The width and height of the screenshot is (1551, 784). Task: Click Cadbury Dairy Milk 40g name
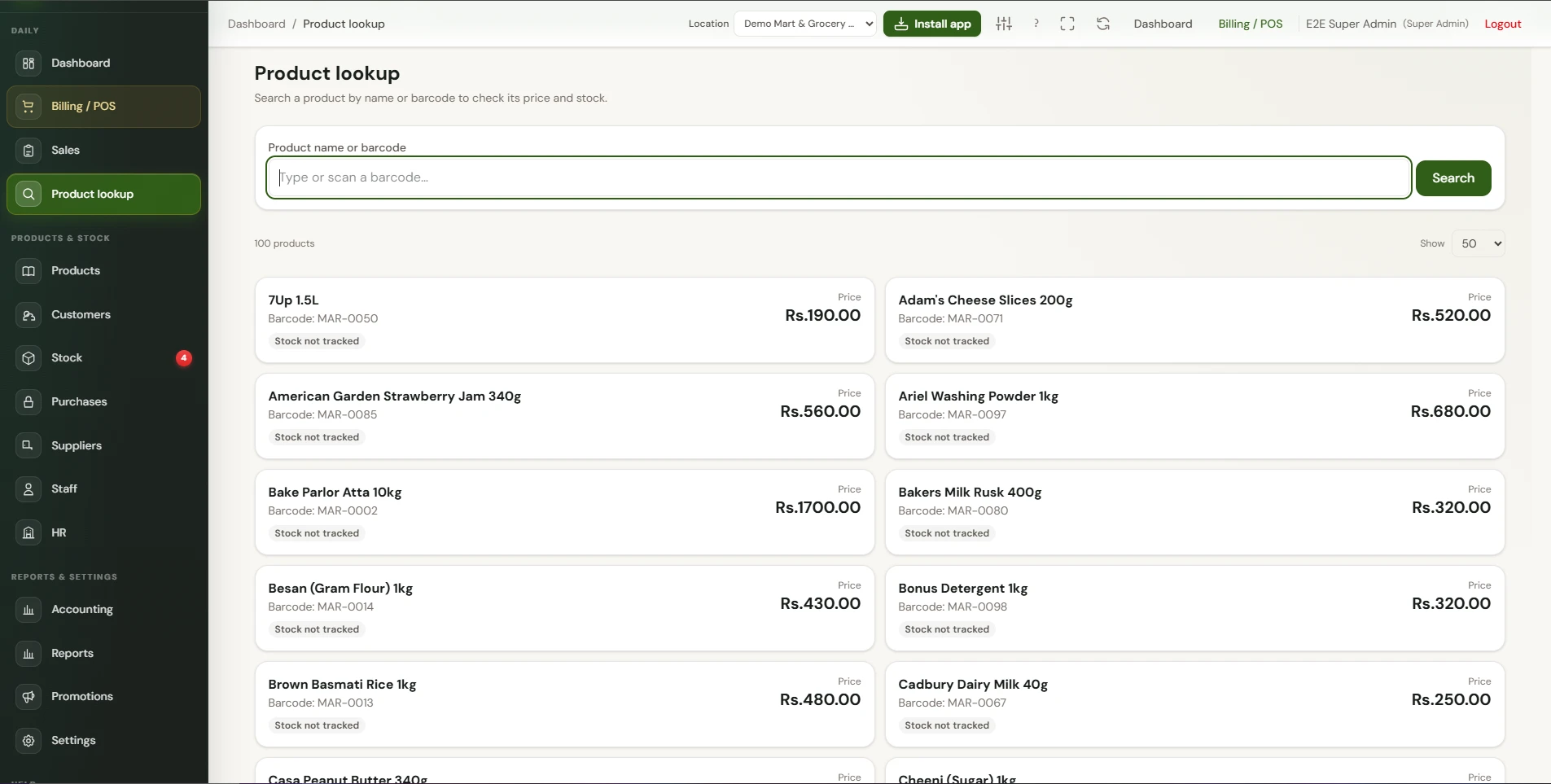tap(973, 685)
